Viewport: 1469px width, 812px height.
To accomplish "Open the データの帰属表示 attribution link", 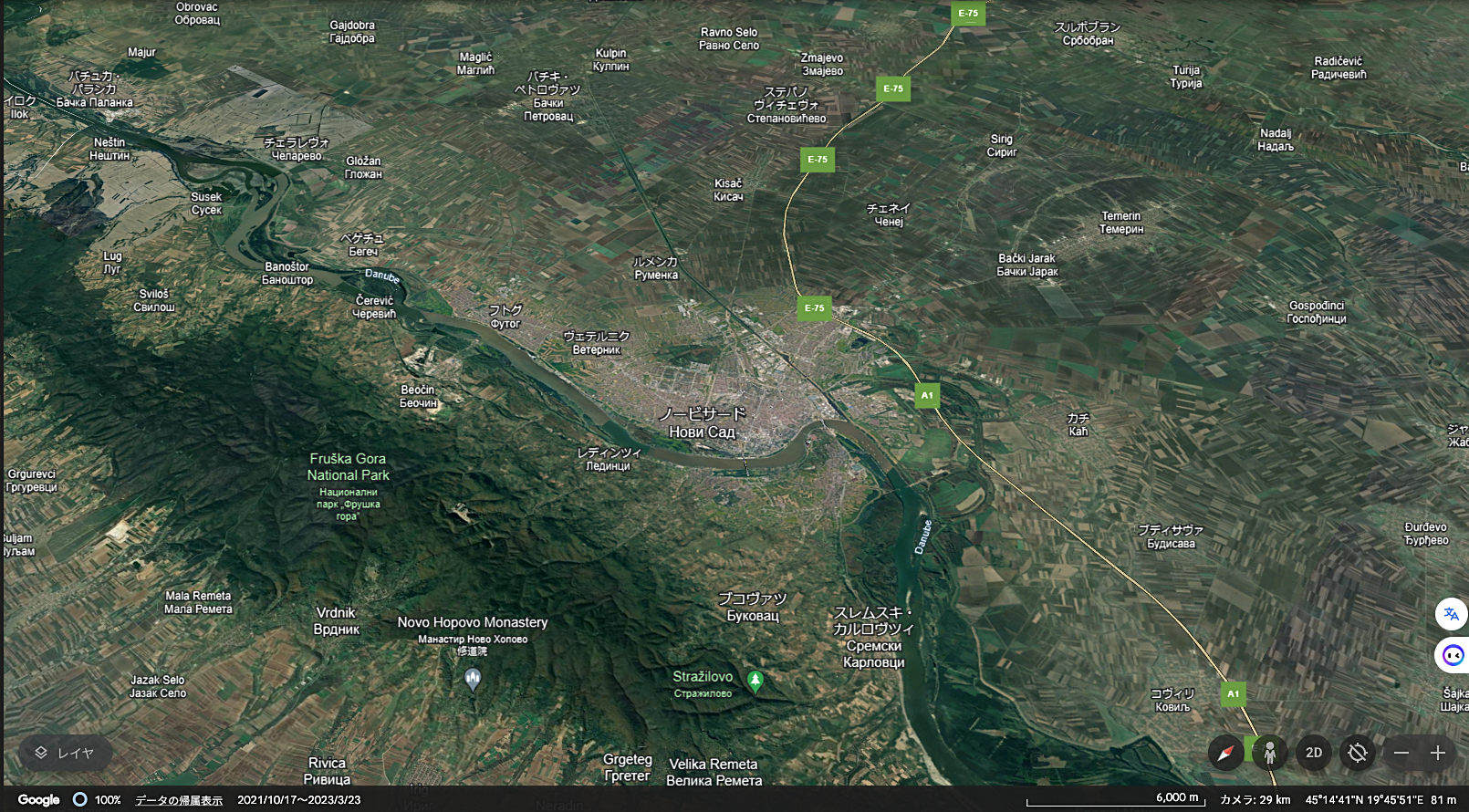I will [179, 800].
